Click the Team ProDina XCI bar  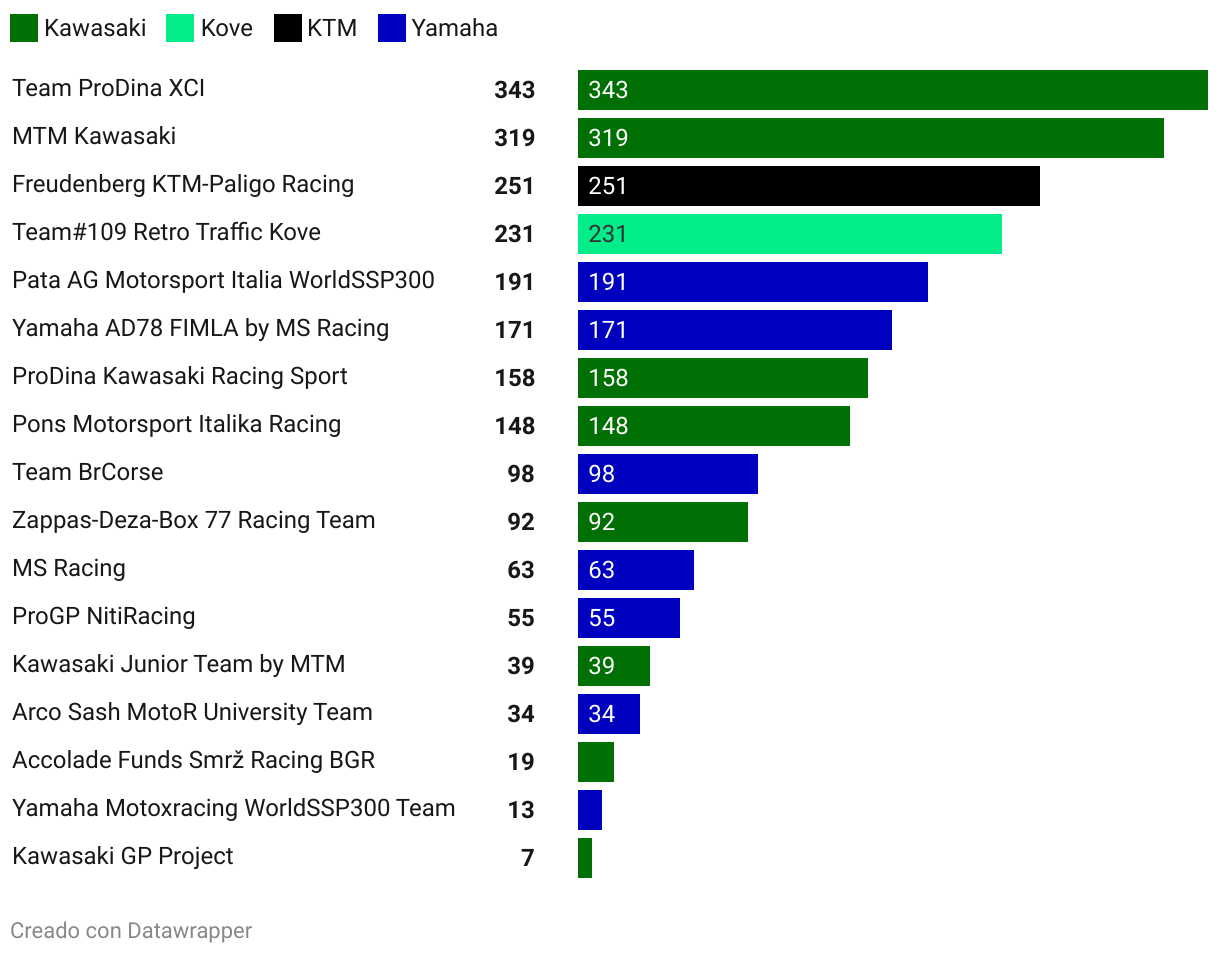[x=892, y=90]
